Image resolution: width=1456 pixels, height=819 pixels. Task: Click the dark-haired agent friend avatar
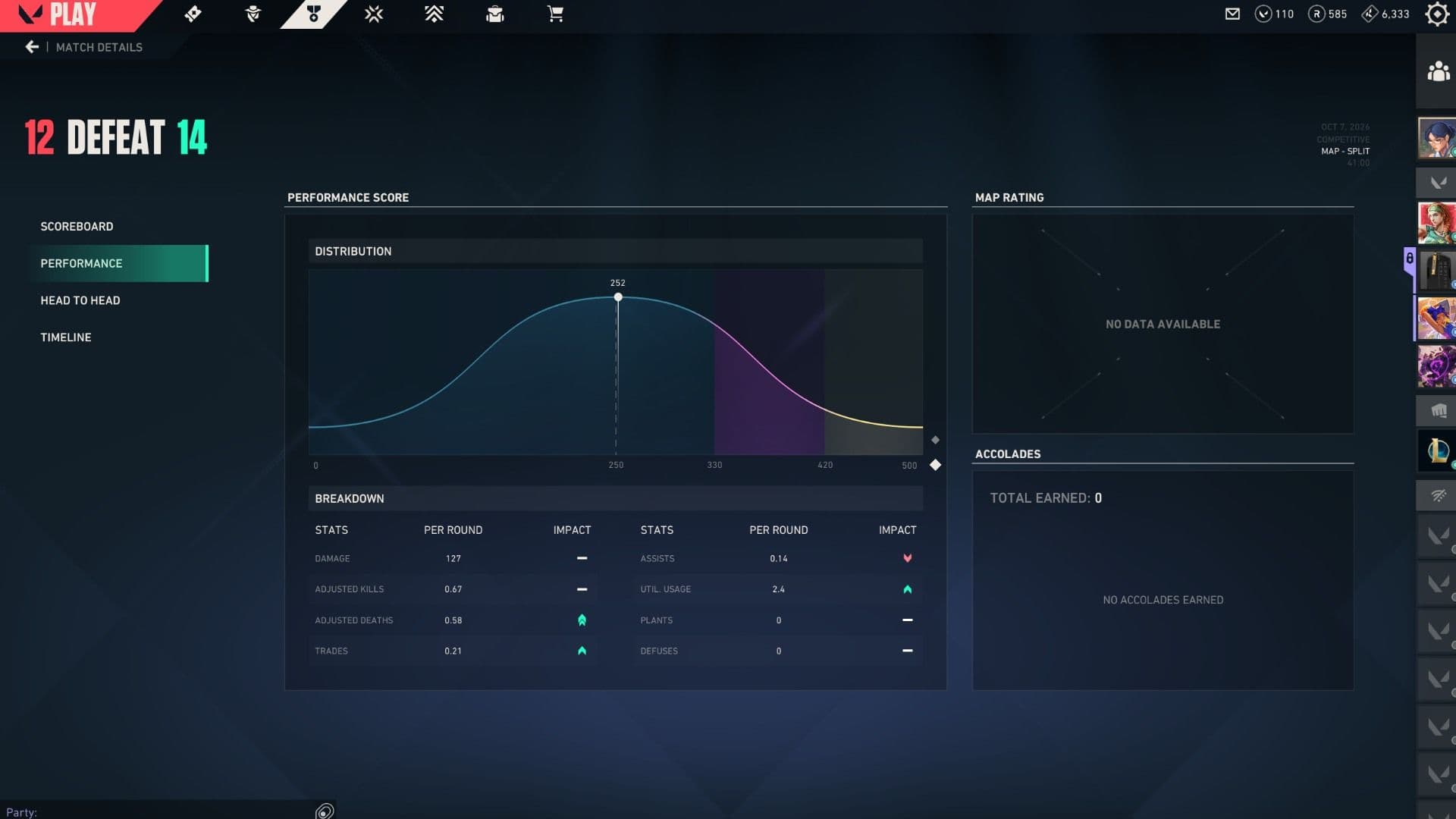(x=1436, y=137)
